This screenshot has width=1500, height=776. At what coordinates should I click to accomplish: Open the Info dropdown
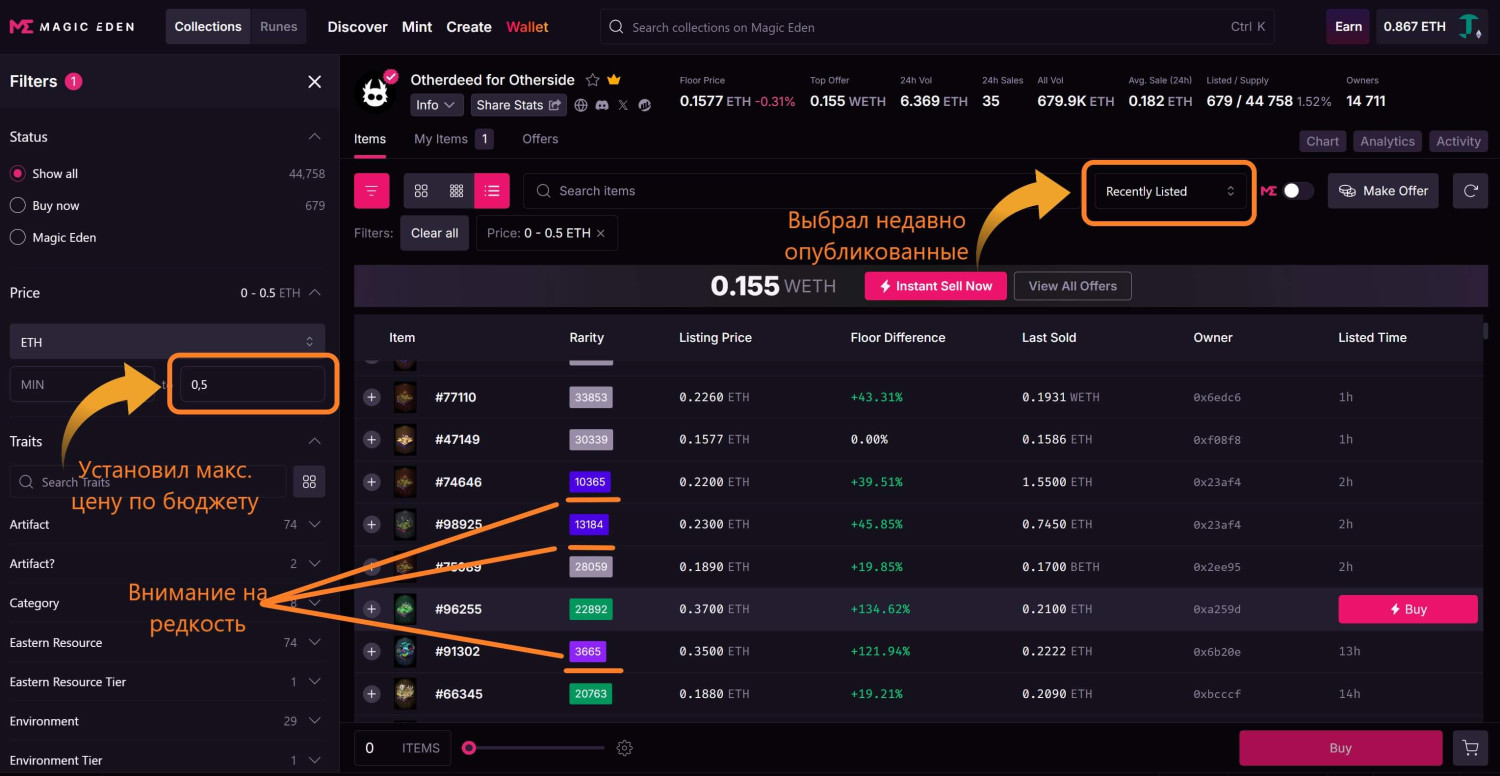(x=436, y=105)
